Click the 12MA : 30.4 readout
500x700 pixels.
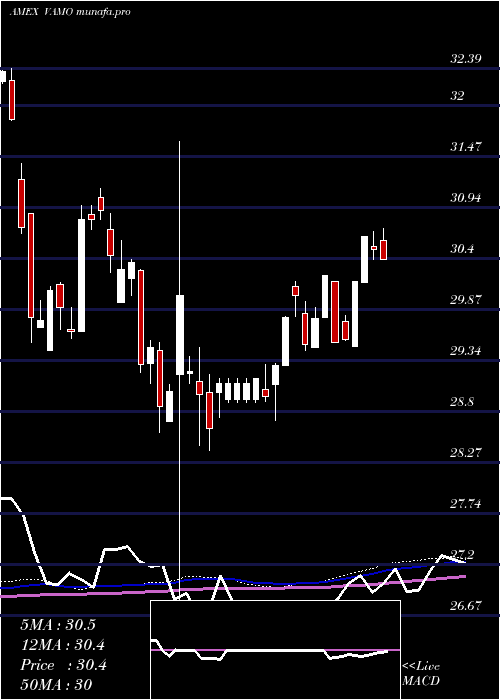pos(63,645)
